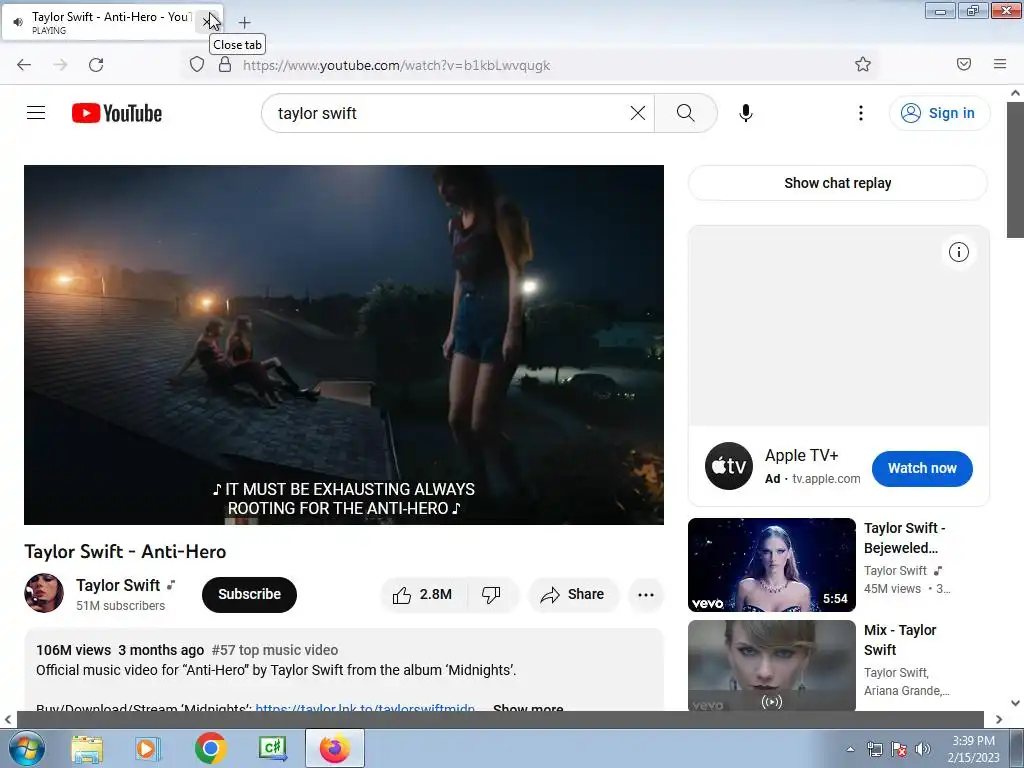The height and width of the screenshot is (768, 1024).
Task: Sign in to YouTube
Action: click(939, 113)
